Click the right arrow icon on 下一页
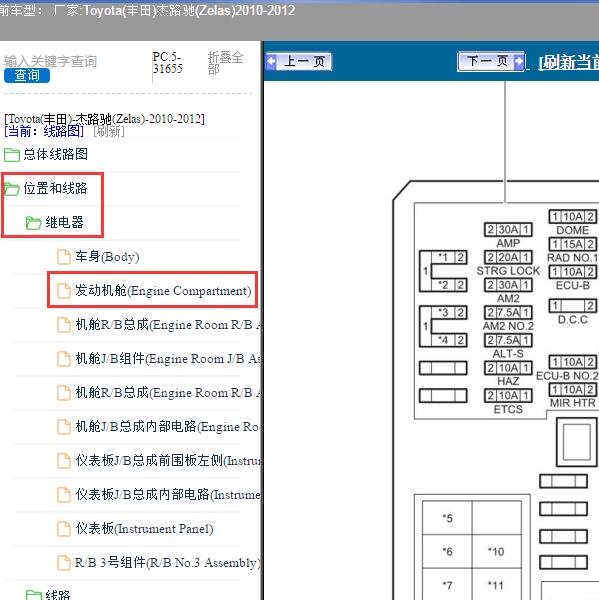The height and width of the screenshot is (600, 599). 519,61
